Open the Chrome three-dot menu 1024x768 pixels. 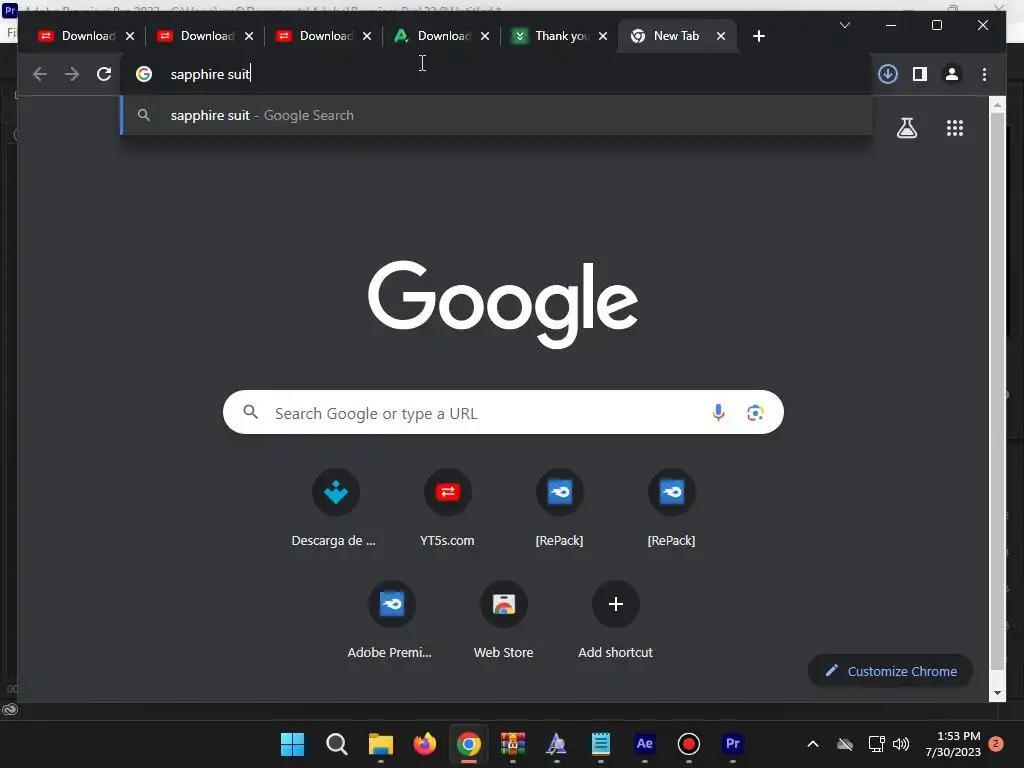coord(984,74)
